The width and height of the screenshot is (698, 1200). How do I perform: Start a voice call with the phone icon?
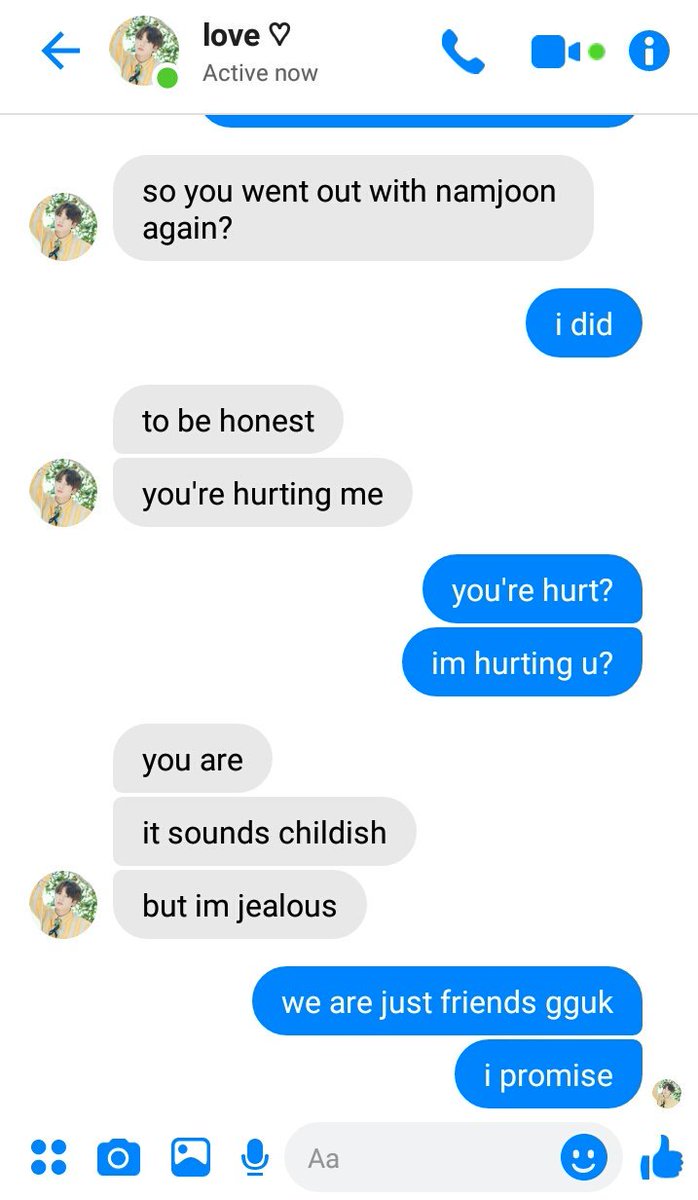[x=463, y=51]
